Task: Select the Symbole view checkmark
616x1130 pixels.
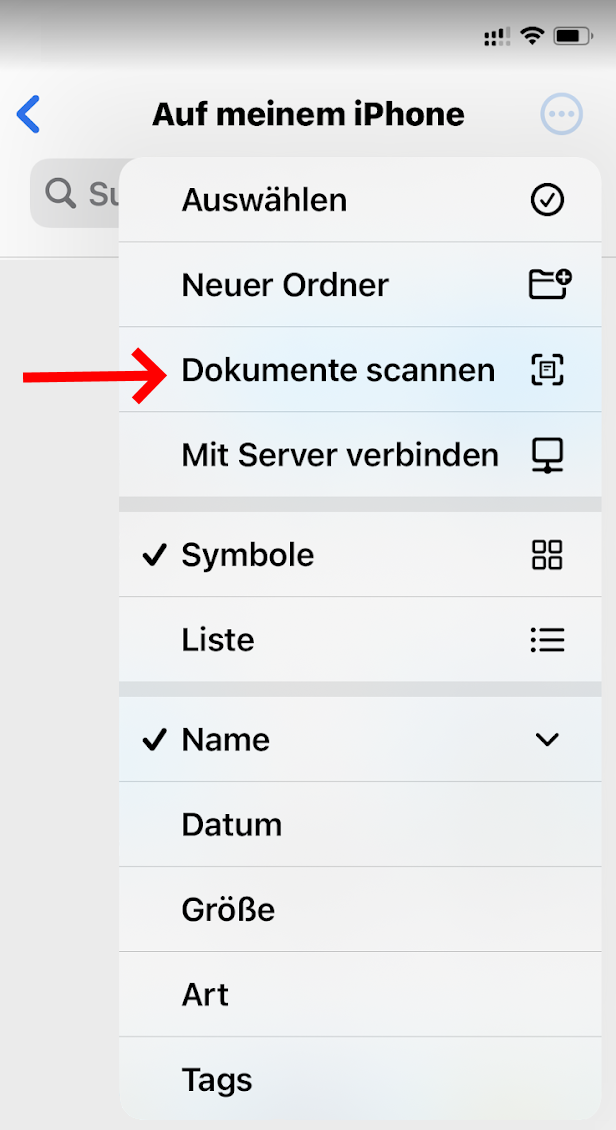Action: tap(154, 555)
